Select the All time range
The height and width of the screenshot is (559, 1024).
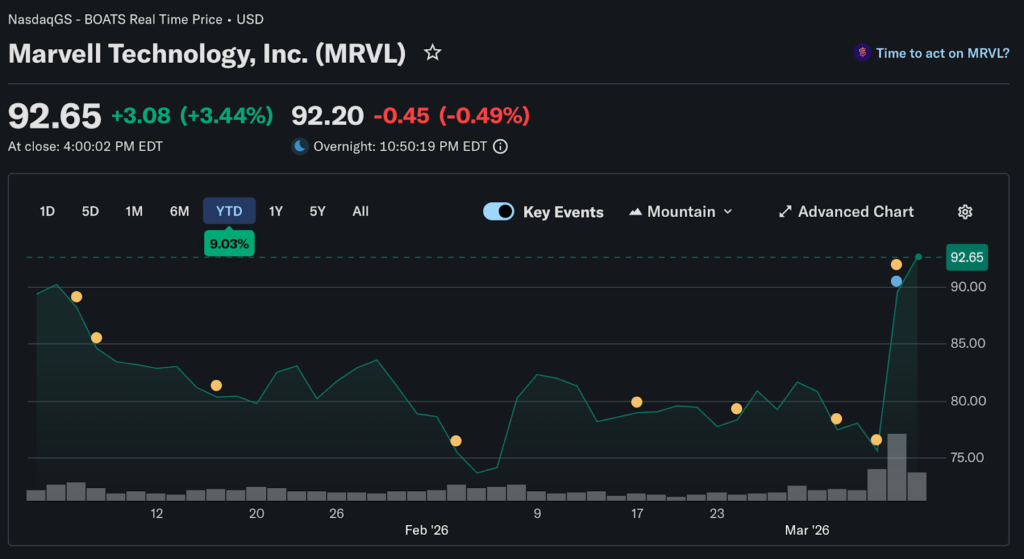pyautogui.click(x=361, y=211)
